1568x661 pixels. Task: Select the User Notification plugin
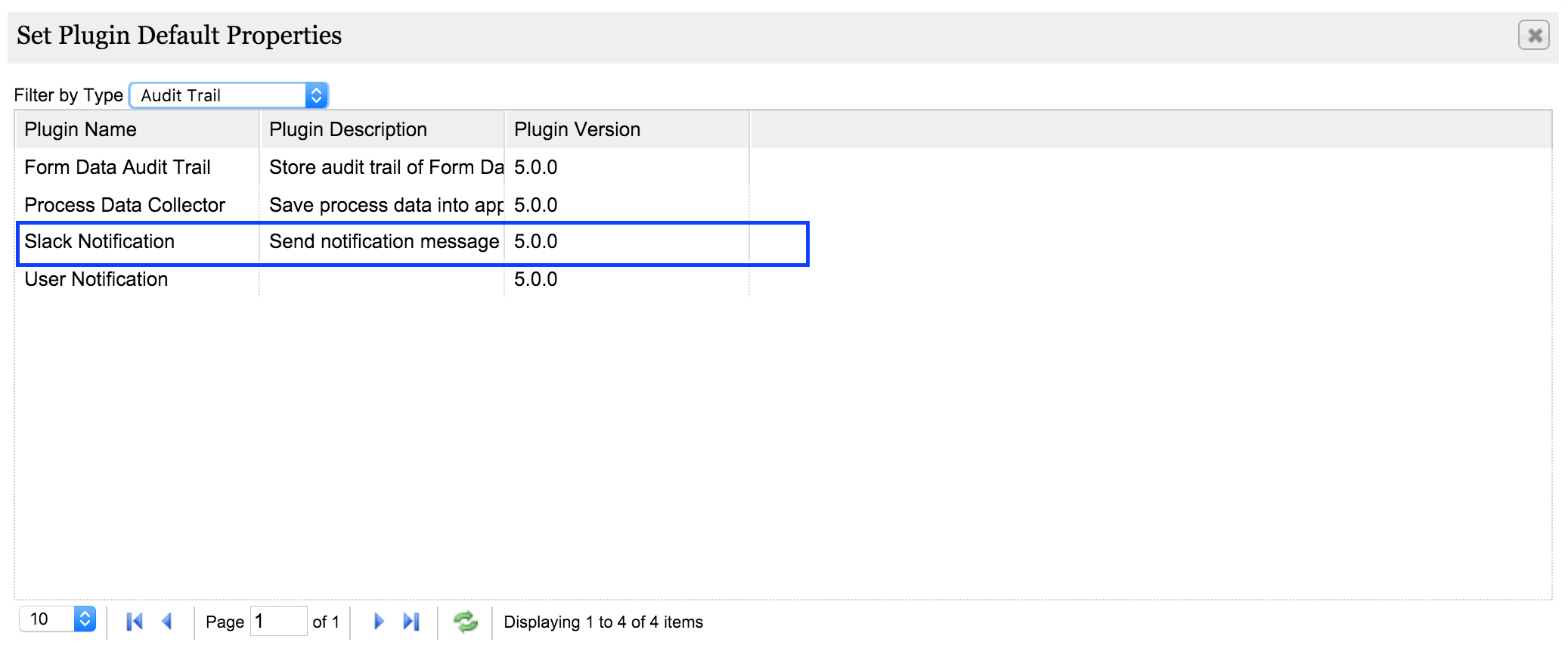coord(97,280)
